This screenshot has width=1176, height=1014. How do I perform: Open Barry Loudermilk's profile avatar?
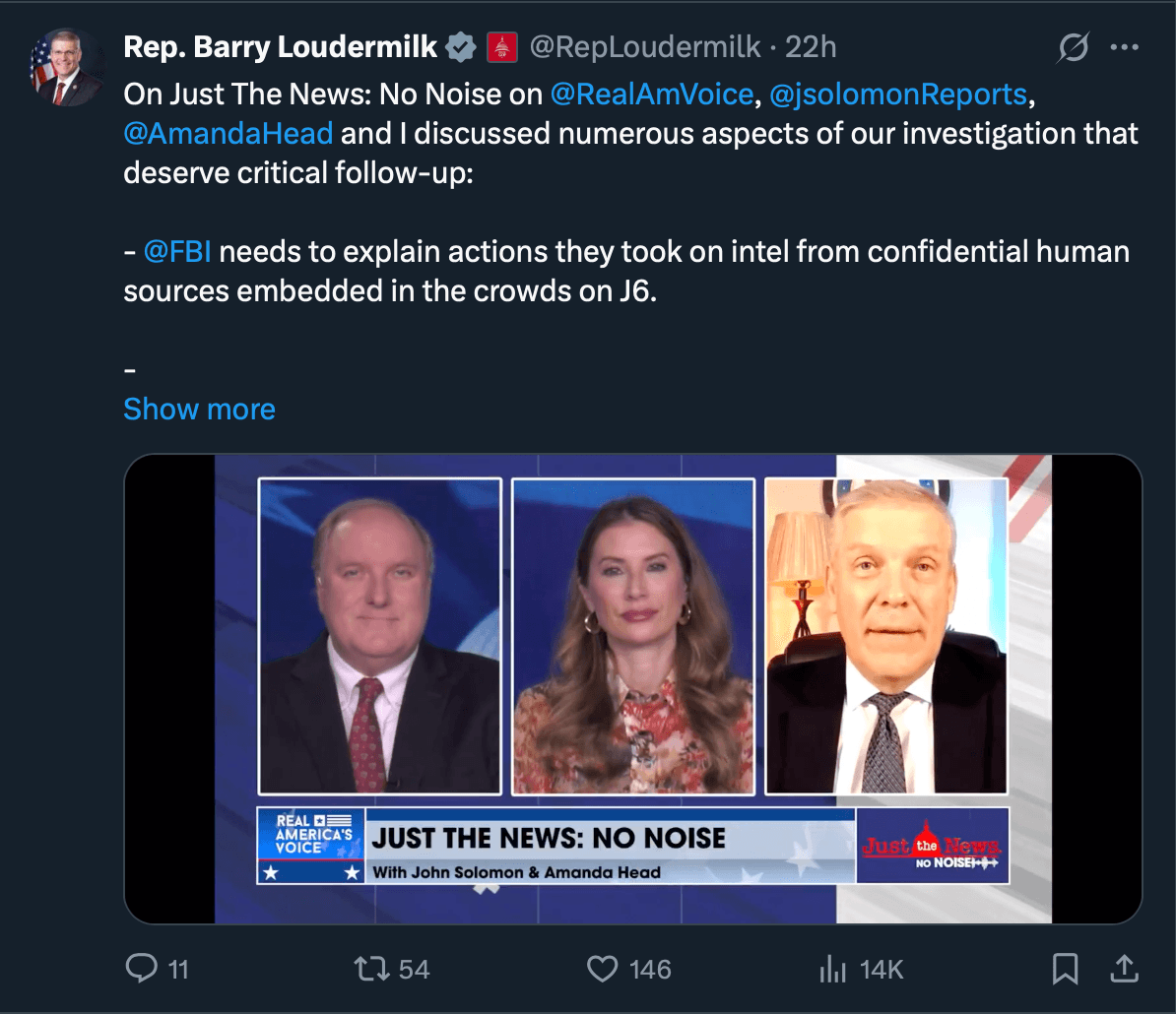tap(67, 67)
